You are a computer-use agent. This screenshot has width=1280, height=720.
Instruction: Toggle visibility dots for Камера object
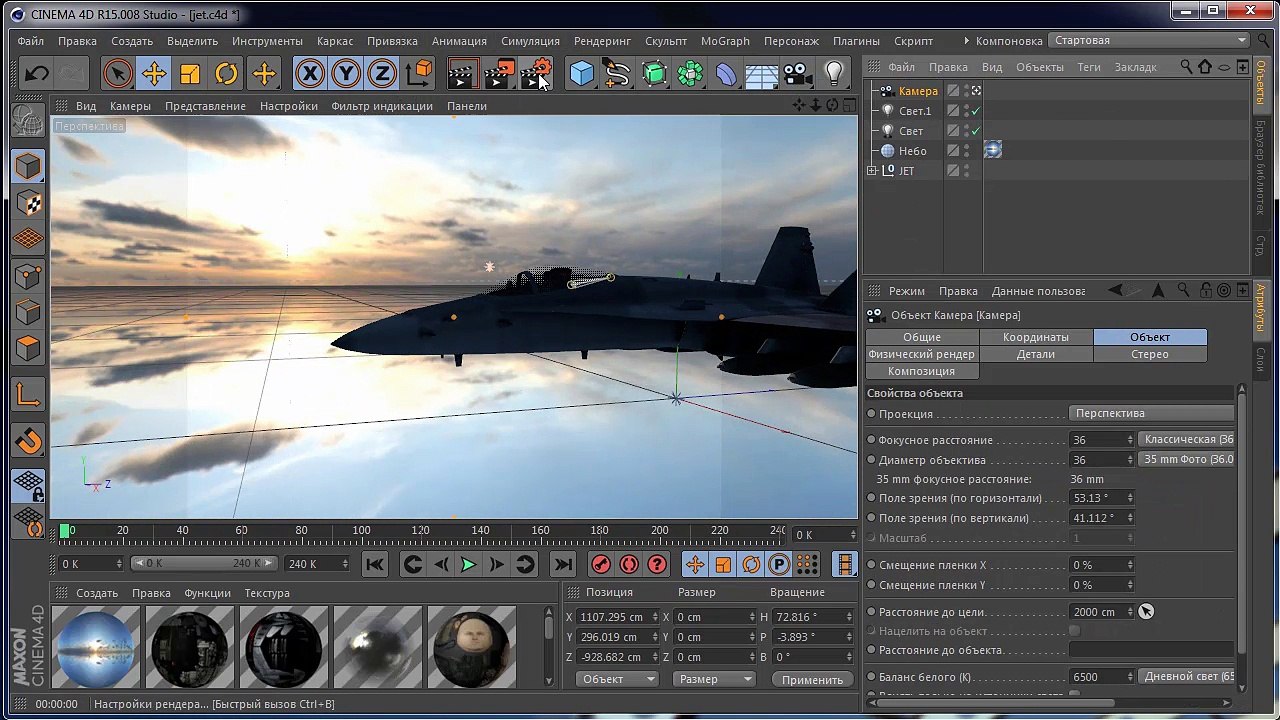coord(966,91)
